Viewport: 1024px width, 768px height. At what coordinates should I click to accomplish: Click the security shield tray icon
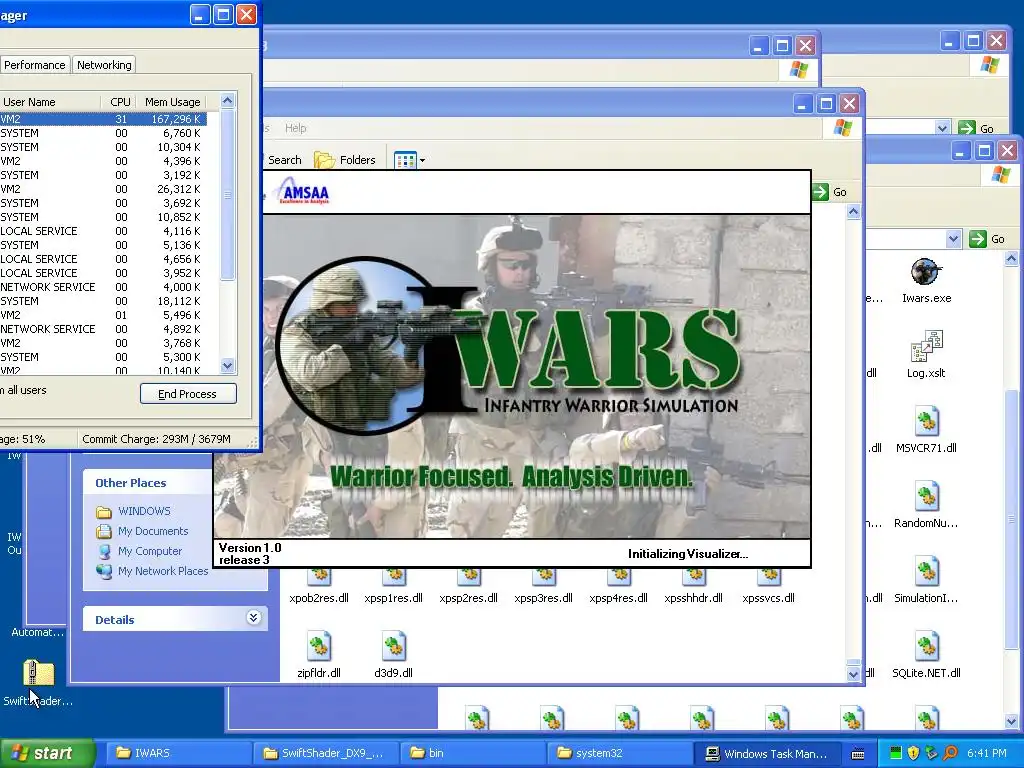913,753
